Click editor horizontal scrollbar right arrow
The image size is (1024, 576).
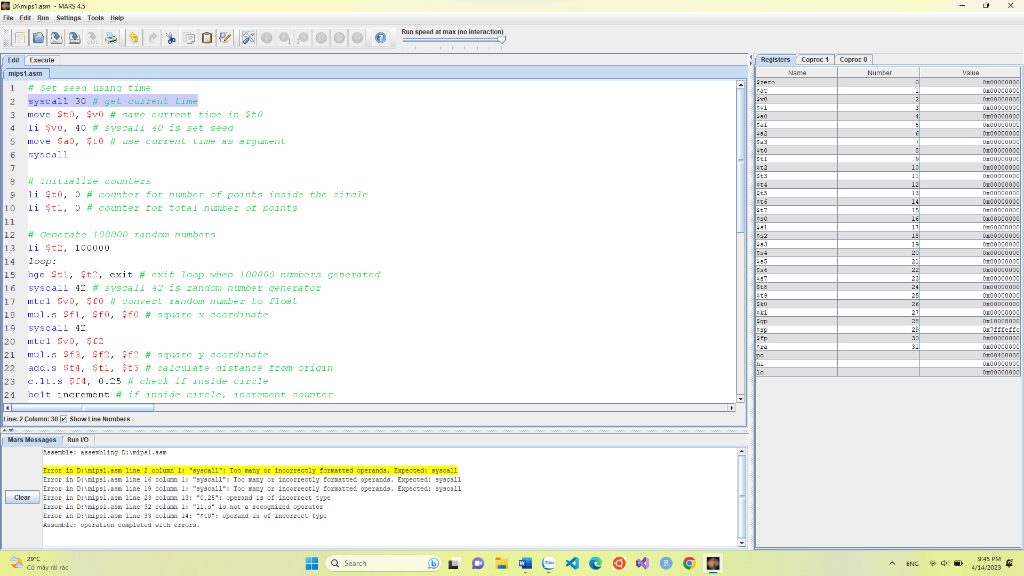pyautogui.click(x=731, y=408)
